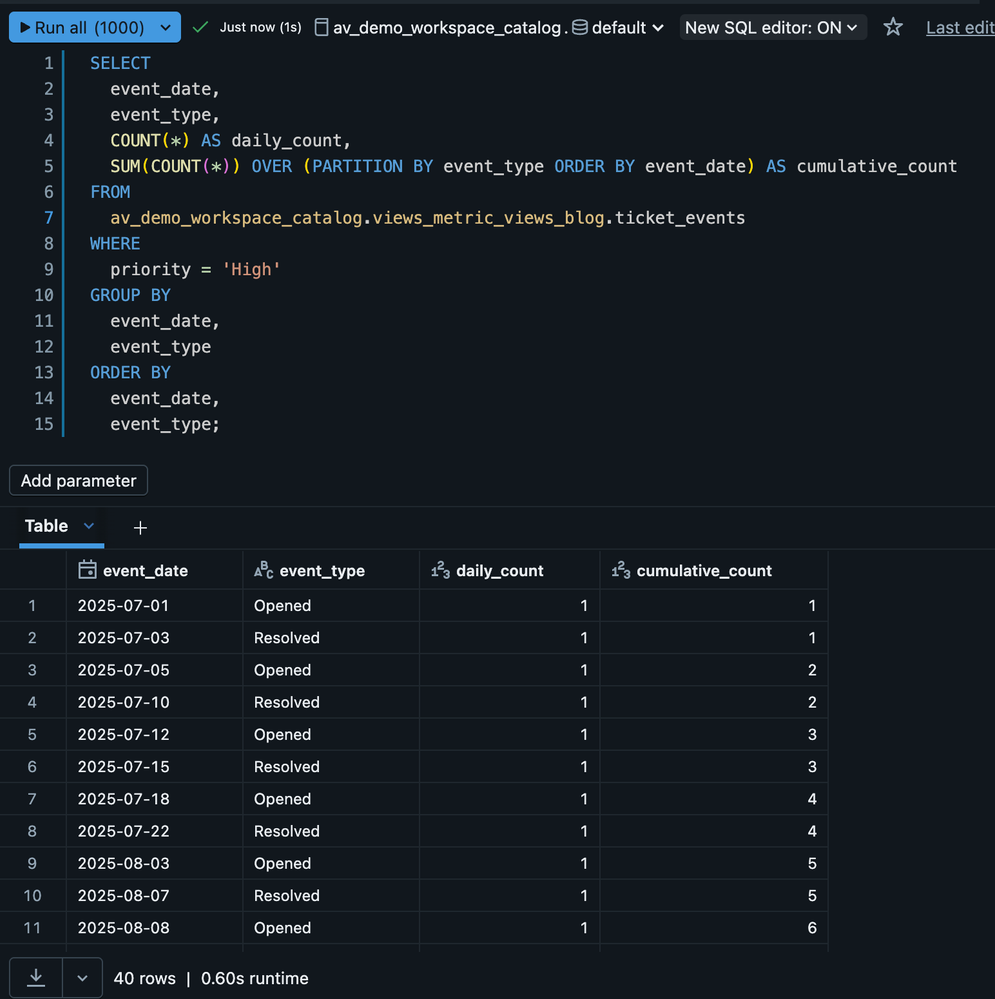Click the download results icon

pyautogui.click(x=36, y=978)
